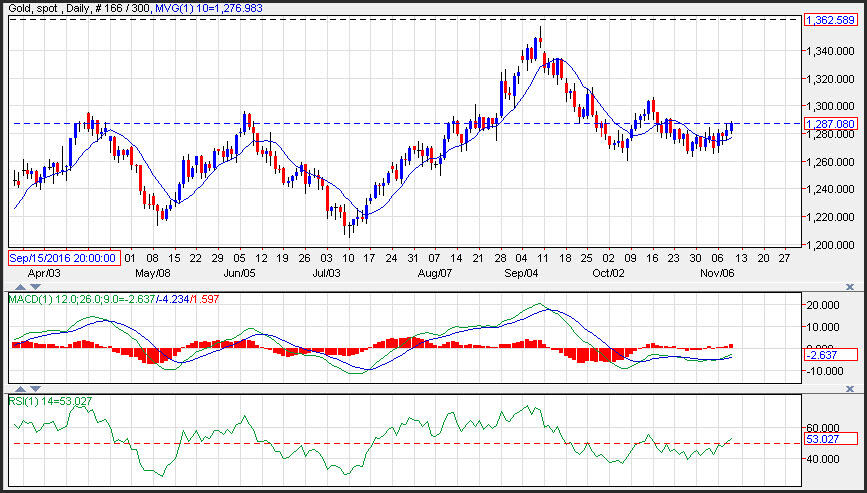
Task: Click the Gold spot Daily chart title
Action: (x=80, y=9)
